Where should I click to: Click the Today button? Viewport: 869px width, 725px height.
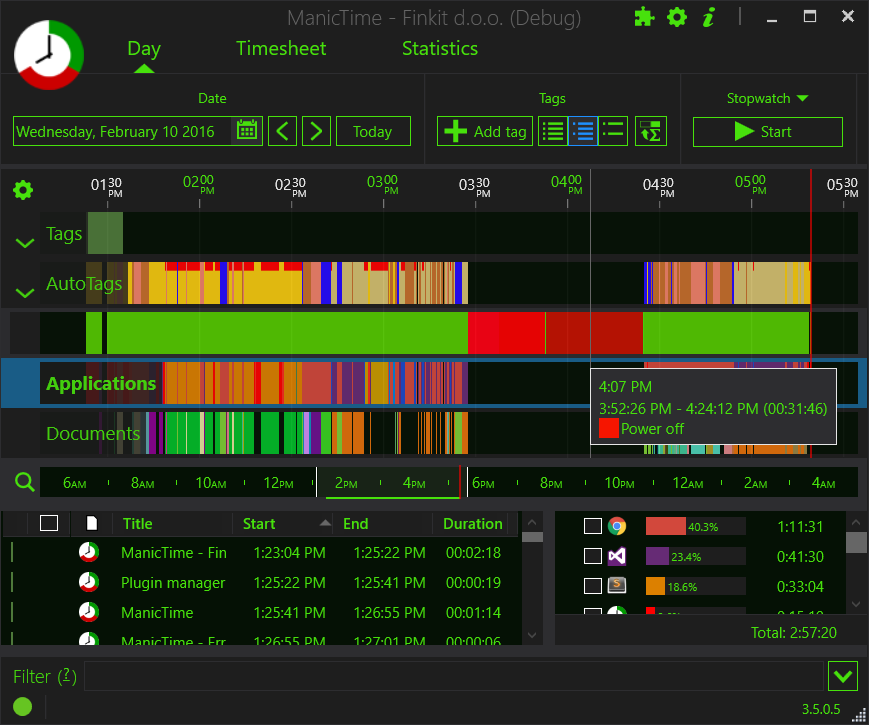coord(373,131)
